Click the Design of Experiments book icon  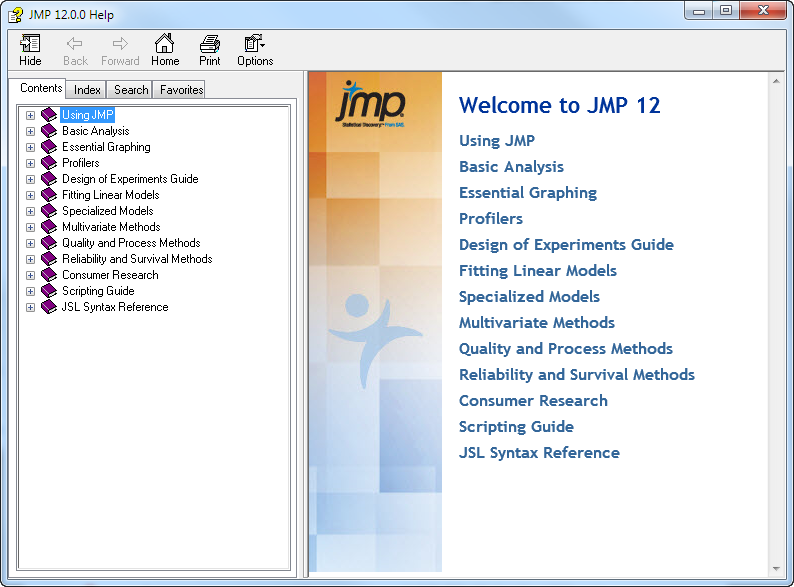point(49,179)
